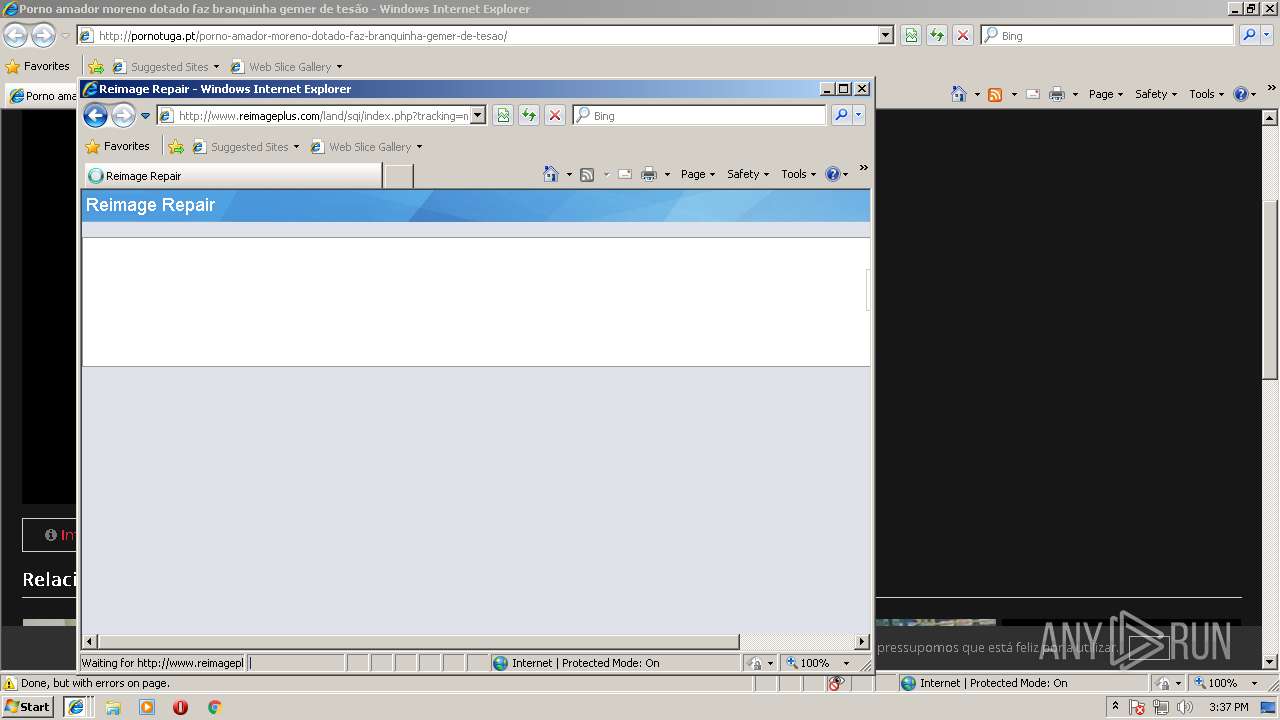Open Web Slice Gallery in main IE window
1280x720 pixels.
(286, 67)
